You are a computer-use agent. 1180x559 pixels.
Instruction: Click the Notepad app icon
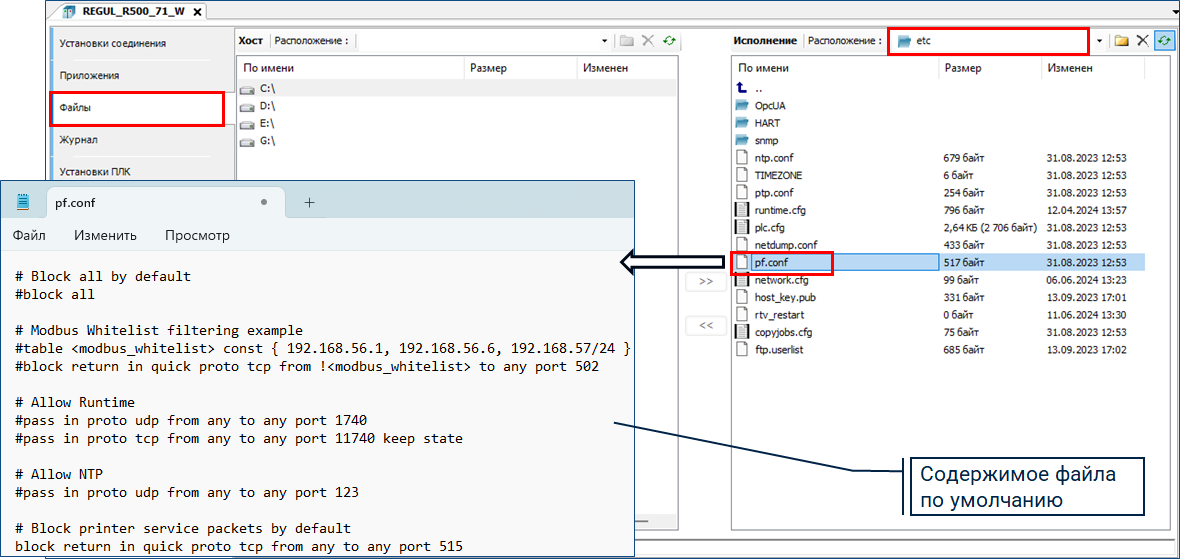point(23,202)
